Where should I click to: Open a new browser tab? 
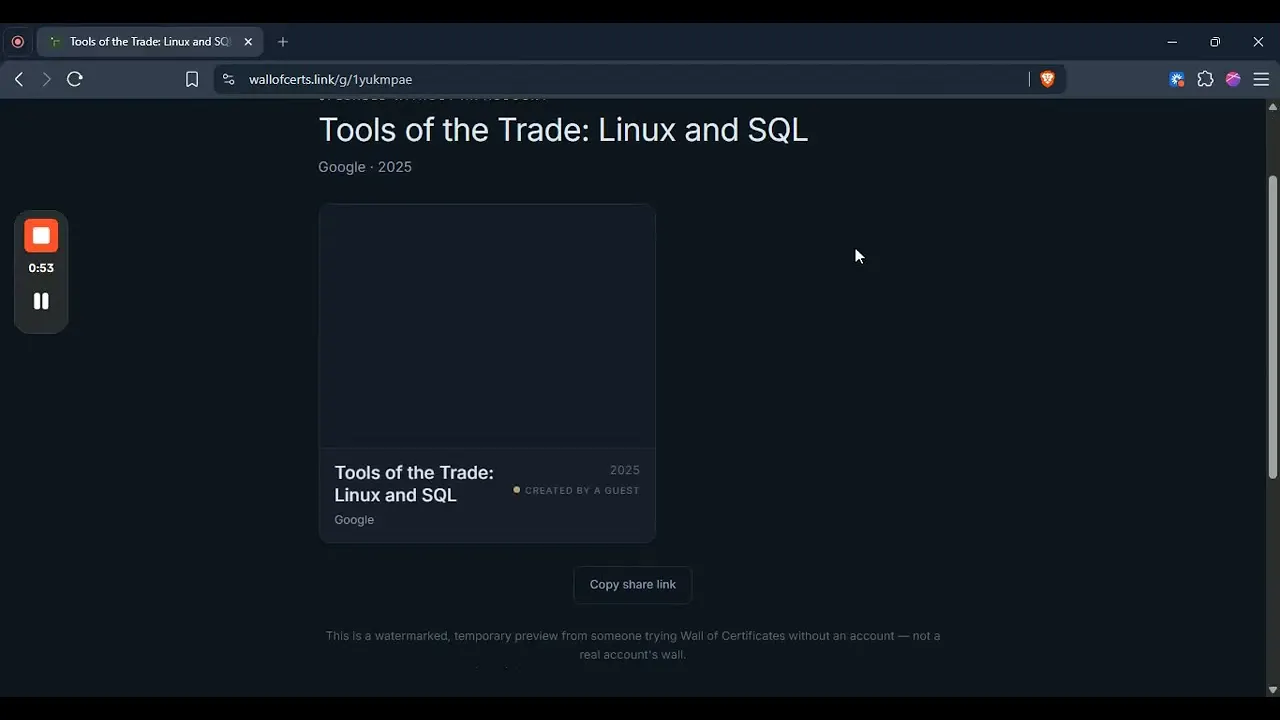[x=283, y=42]
